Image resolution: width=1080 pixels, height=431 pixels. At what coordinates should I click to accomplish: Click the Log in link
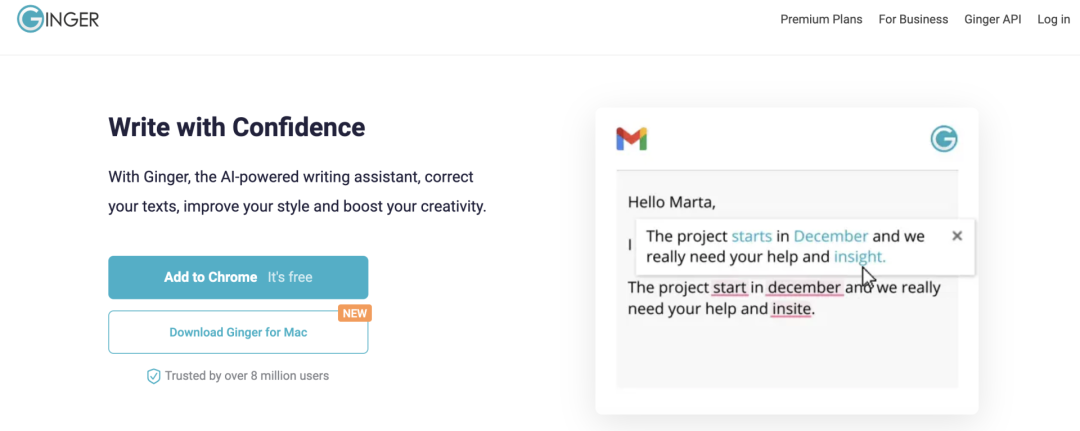(x=1054, y=19)
